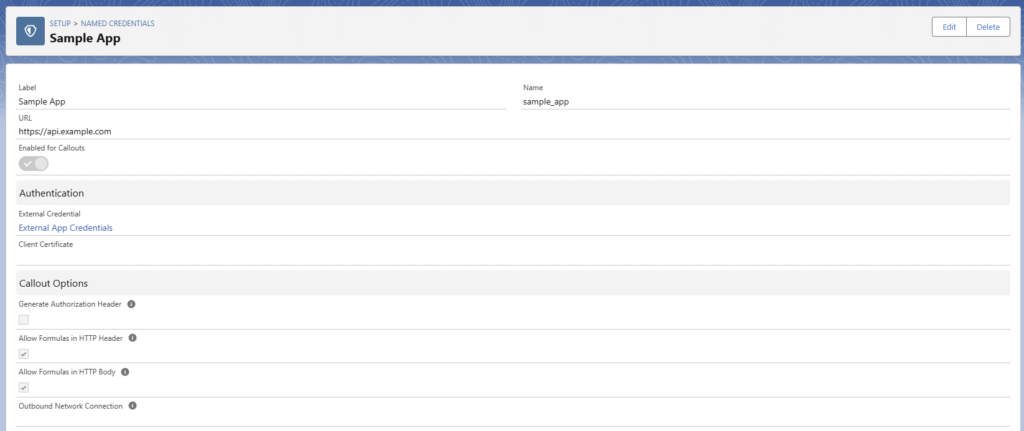Uncheck the Allow Formulas in HTTP Header checkbox
Viewport: 1024px width, 431px height.
tap(24, 354)
